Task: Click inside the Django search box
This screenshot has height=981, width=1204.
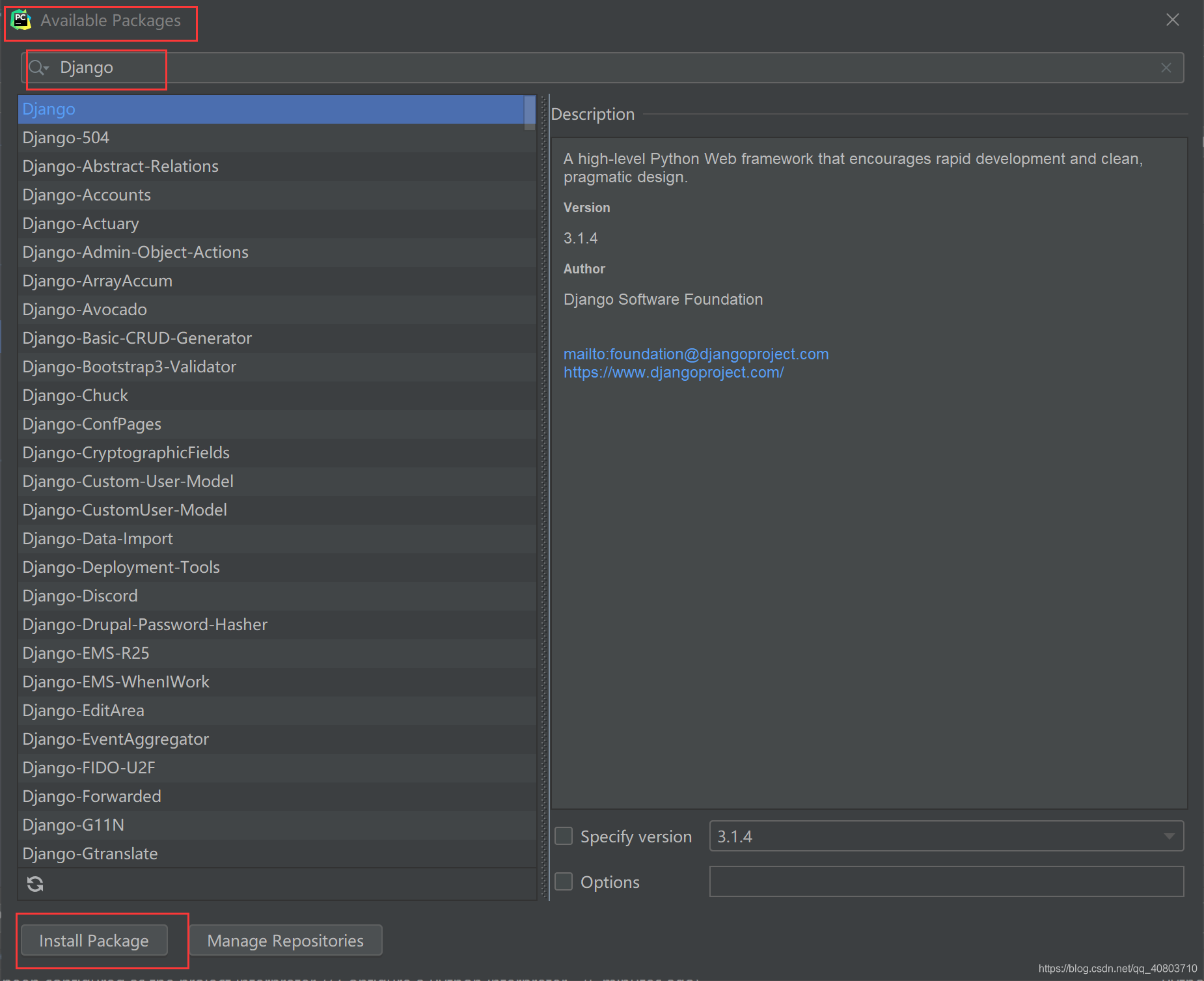Action: [260, 67]
